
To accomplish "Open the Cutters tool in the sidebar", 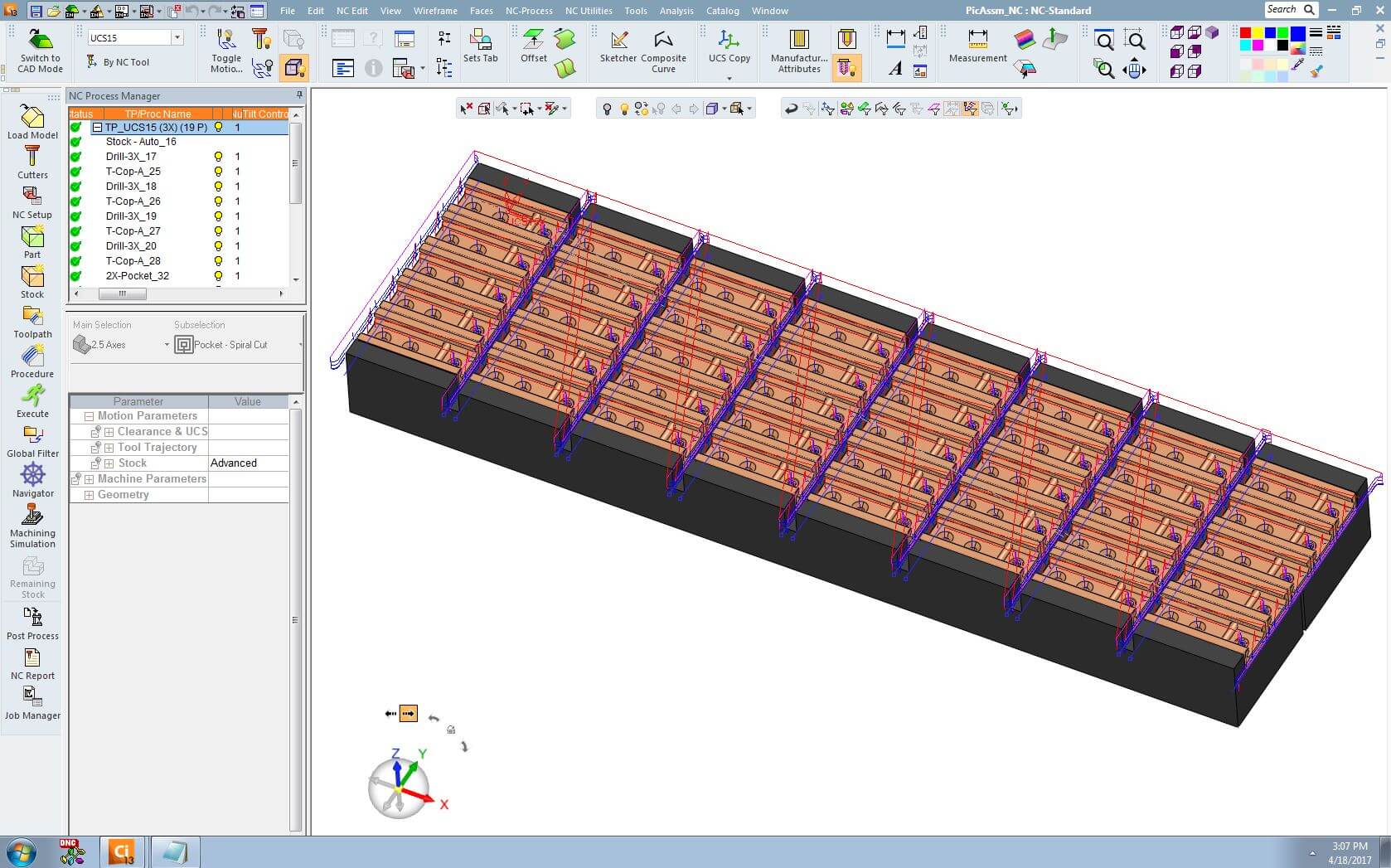I will pyautogui.click(x=32, y=157).
